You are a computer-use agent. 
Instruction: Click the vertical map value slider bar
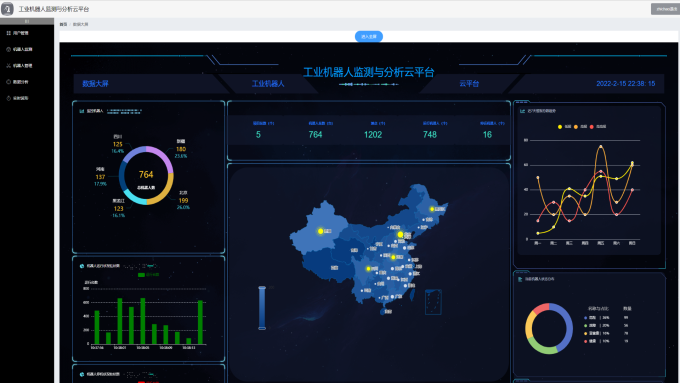click(262, 308)
